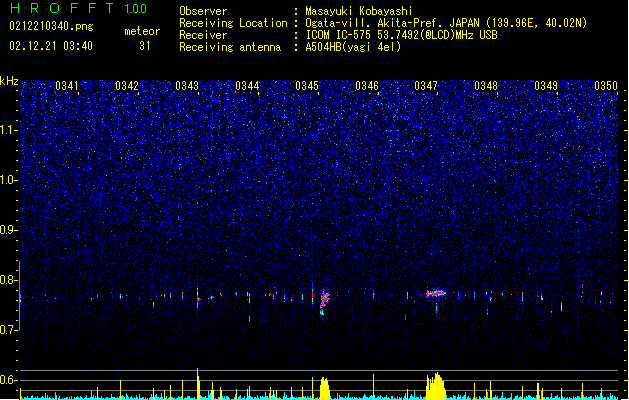The width and height of the screenshot is (629, 400).
Task: Click the long meteor echo near 0347
Action: click(436, 293)
